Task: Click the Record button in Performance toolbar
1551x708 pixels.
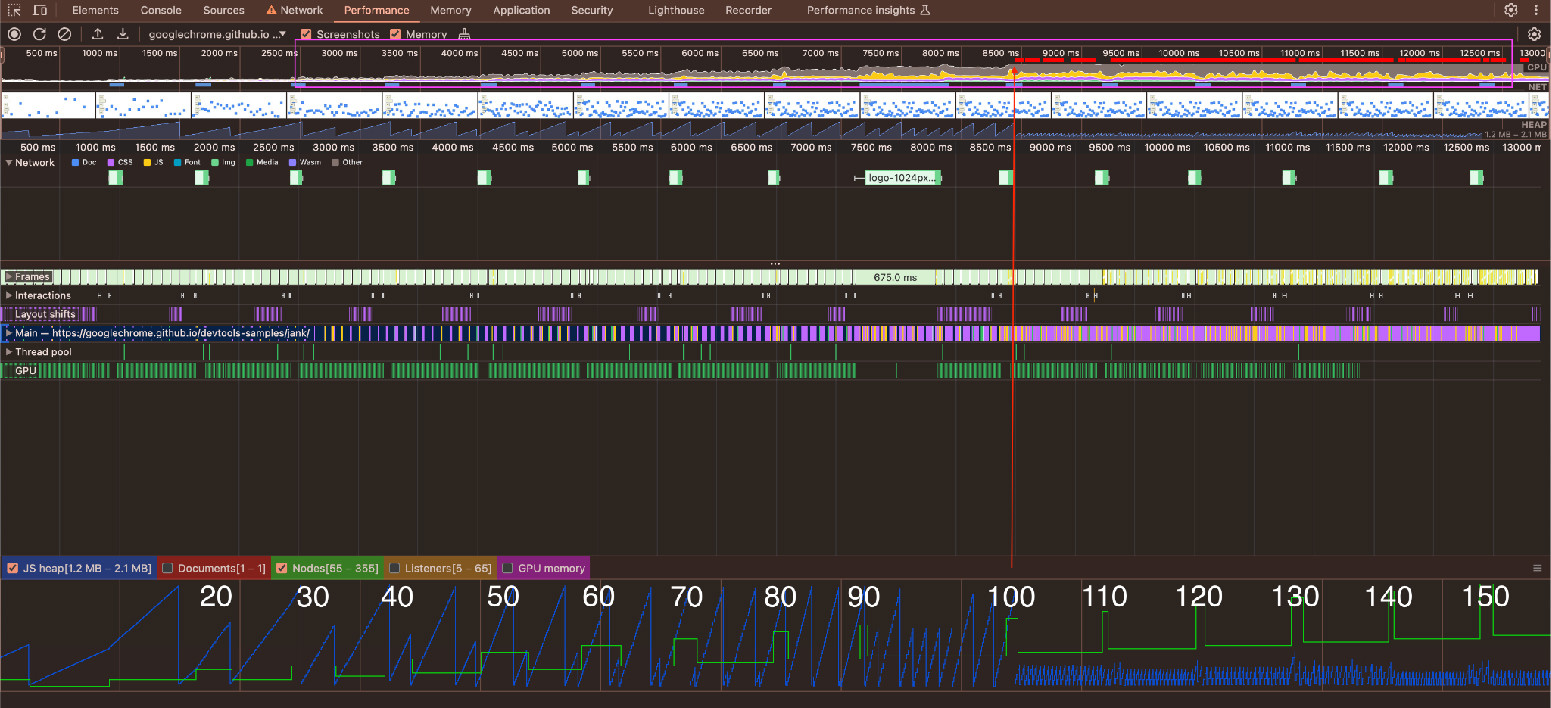Action: (14, 34)
